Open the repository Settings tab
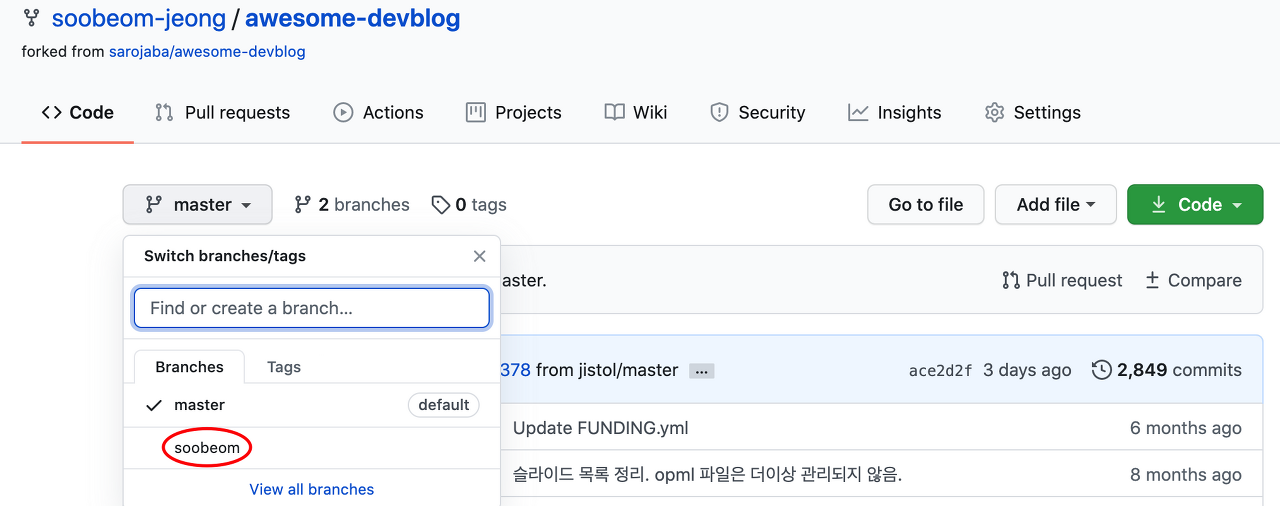The image size is (1280, 506). 1032,112
